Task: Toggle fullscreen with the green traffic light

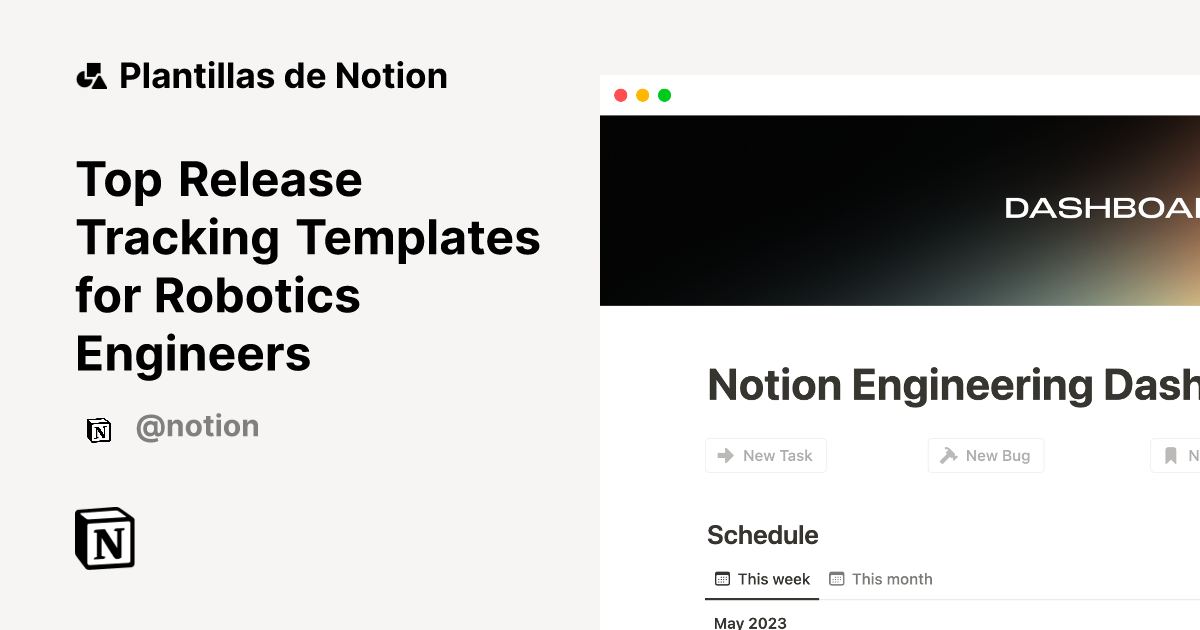Action: pos(663,95)
